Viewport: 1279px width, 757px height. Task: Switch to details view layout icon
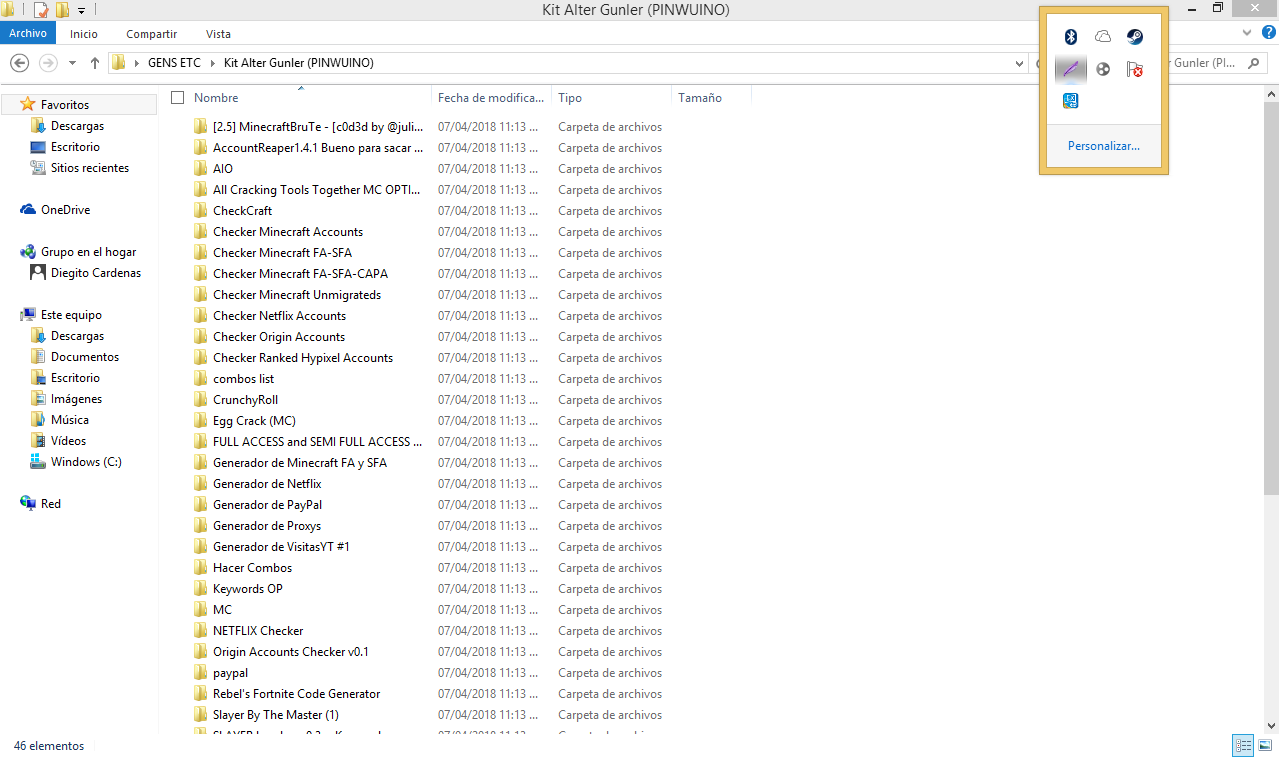click(x=1244, y=745)
